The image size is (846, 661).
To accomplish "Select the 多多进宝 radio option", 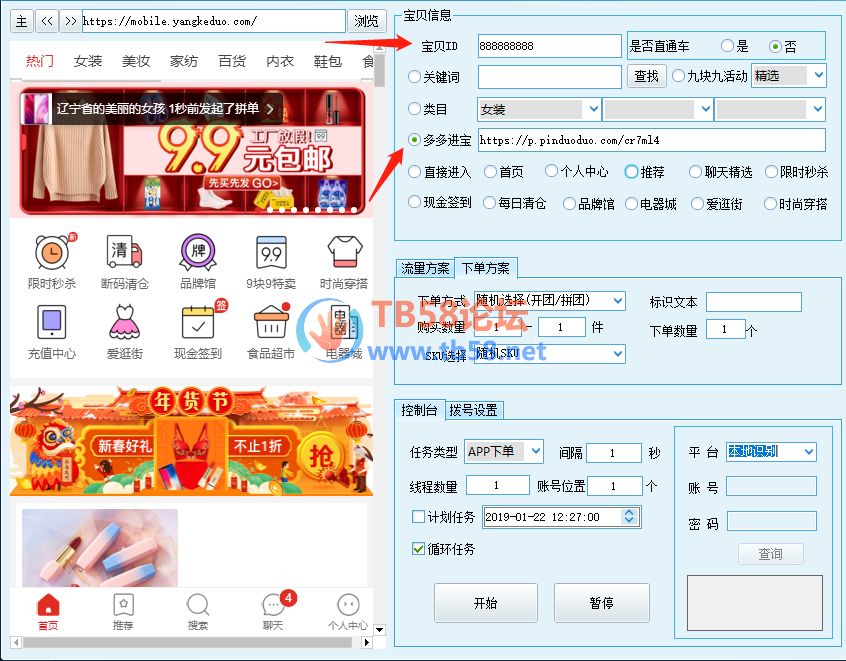I will pyautogui.click(x=414, y=140).
